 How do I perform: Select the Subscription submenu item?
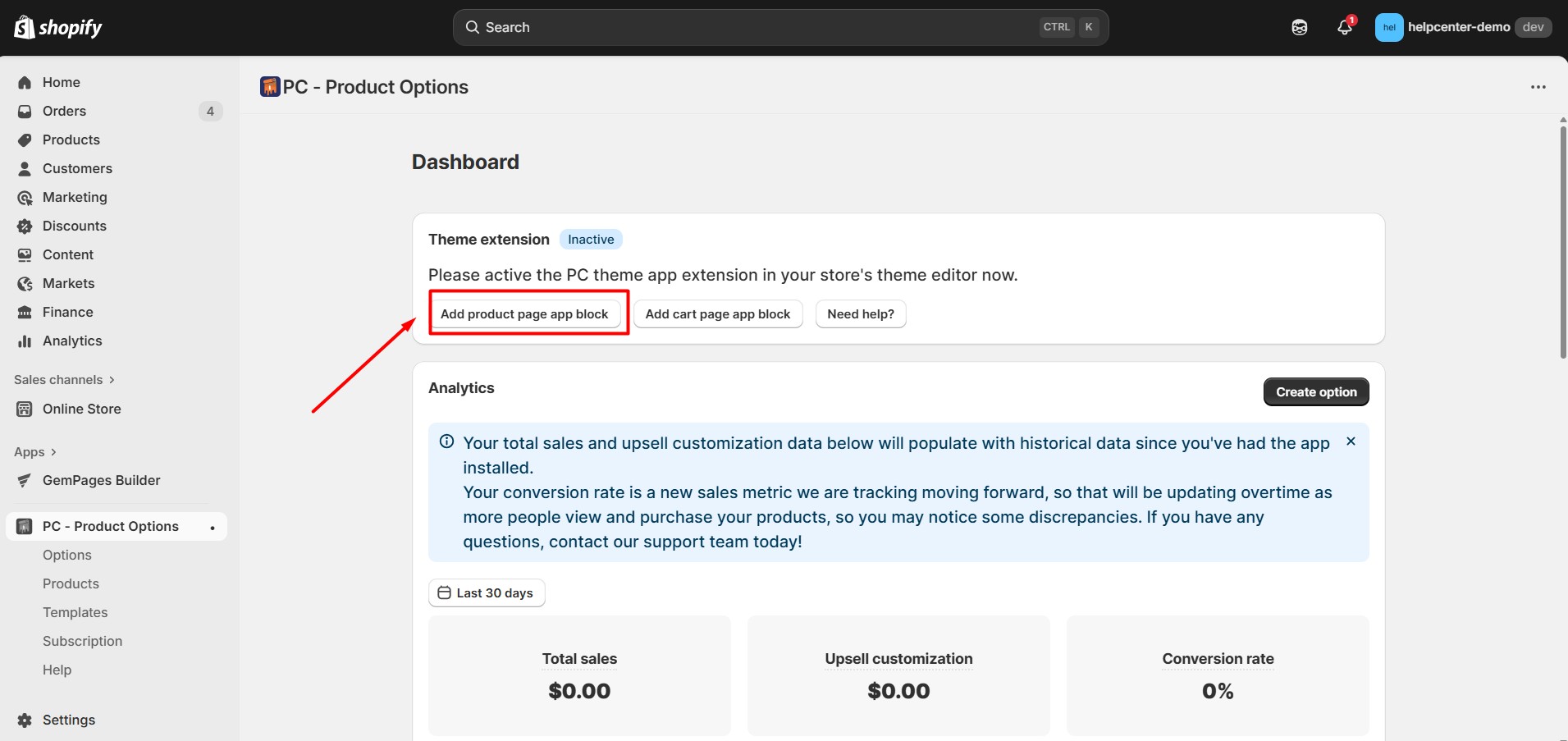click(82, 641)
